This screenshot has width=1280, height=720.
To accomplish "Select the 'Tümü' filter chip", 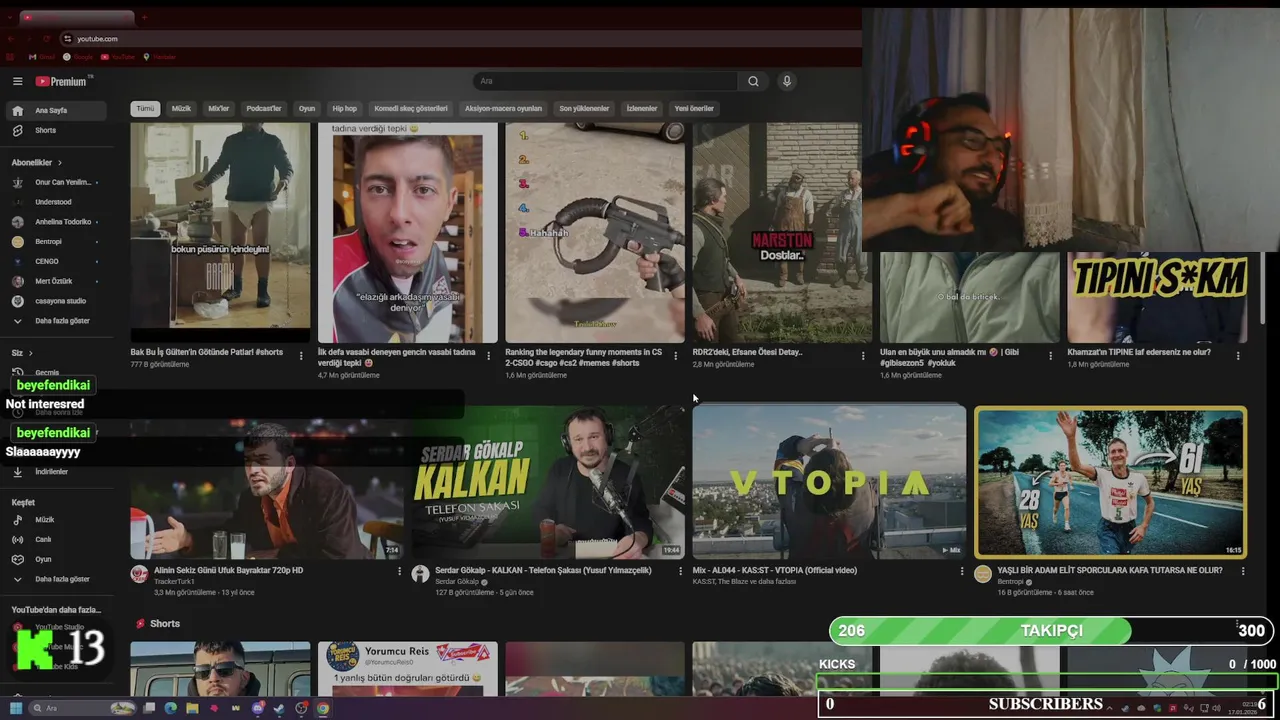I will click(x=145, y=109).
